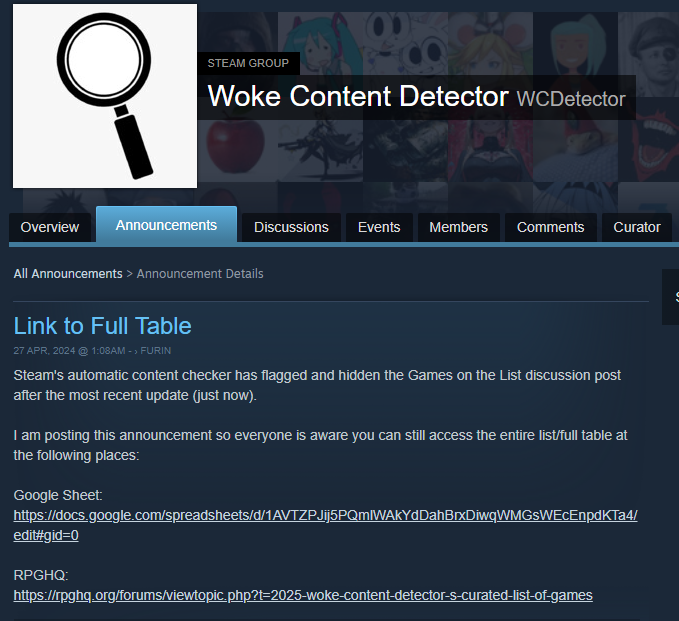
Task: Go to the Comments tab
Action: pyautogui.click(x=550, y=227)
